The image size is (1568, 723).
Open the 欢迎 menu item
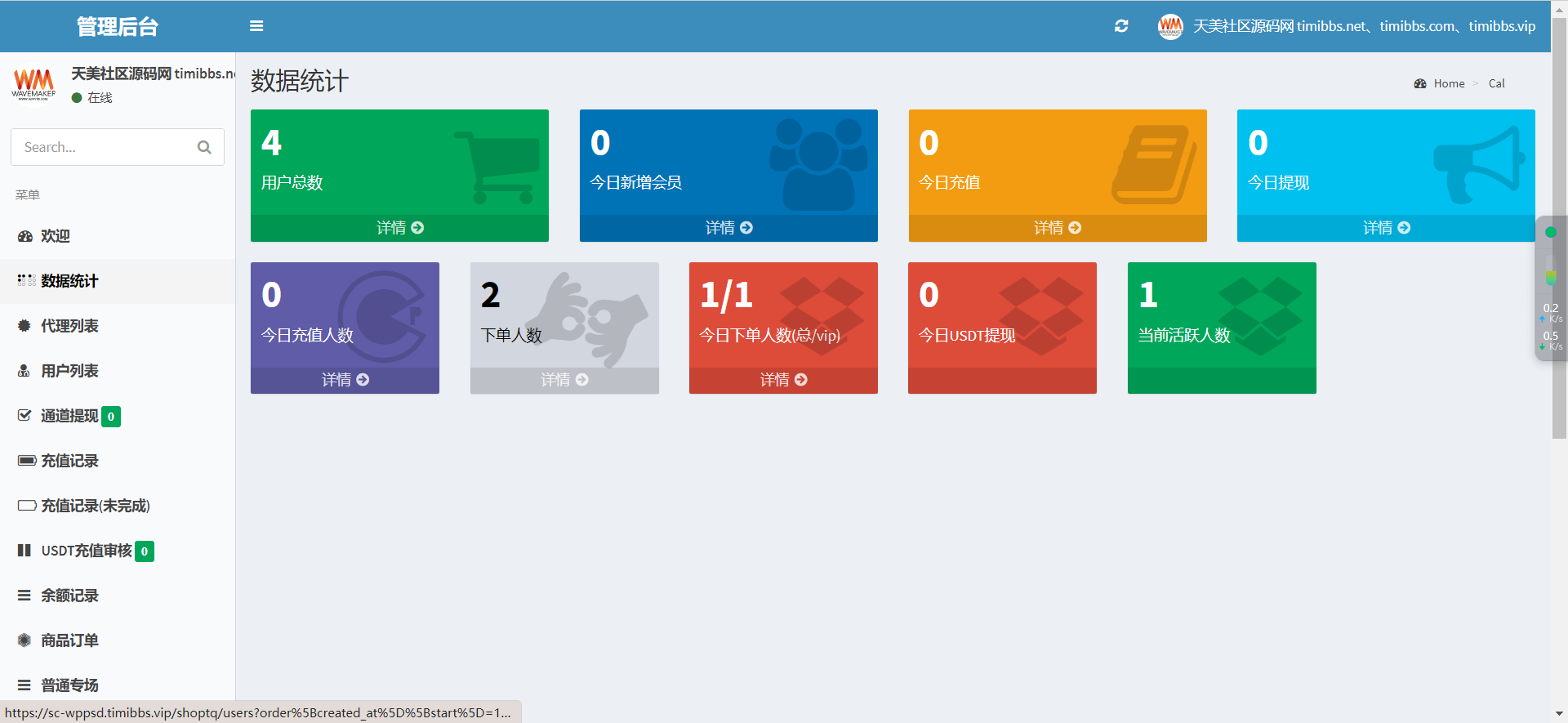point(118,236)
